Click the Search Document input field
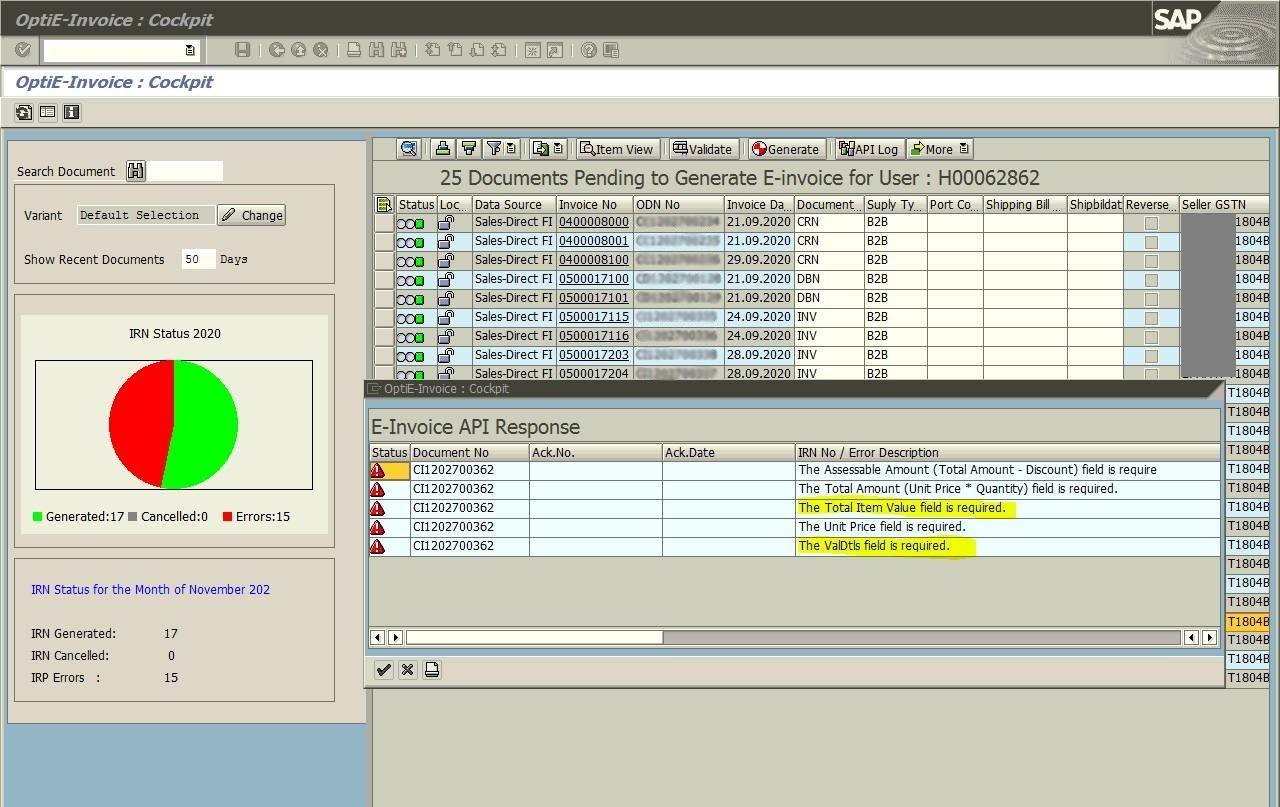The image size is (1280, 807). click(x=185, y=171)
